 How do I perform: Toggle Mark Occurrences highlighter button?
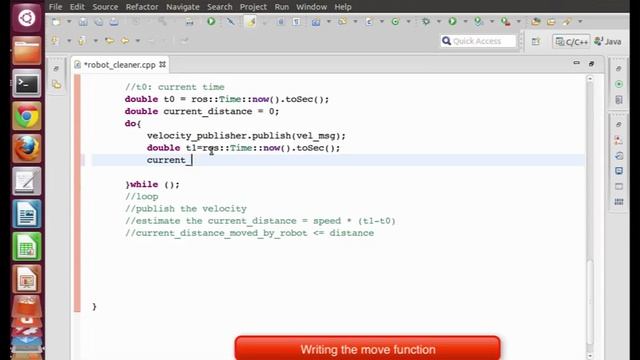point(250,22)
